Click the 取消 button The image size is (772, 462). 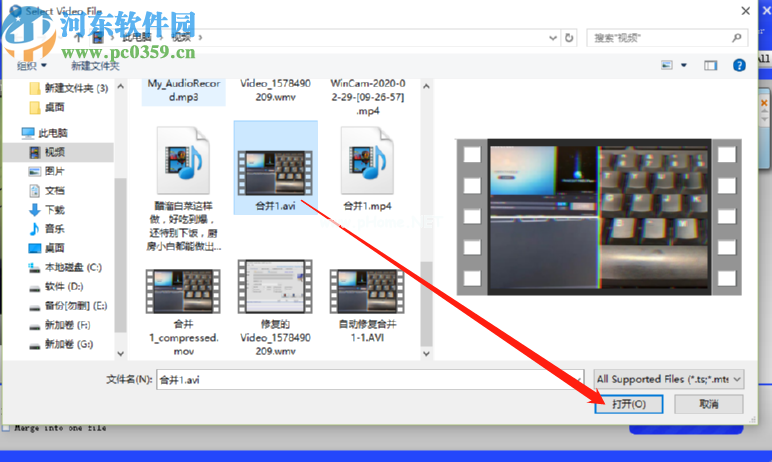pos(708,404)
